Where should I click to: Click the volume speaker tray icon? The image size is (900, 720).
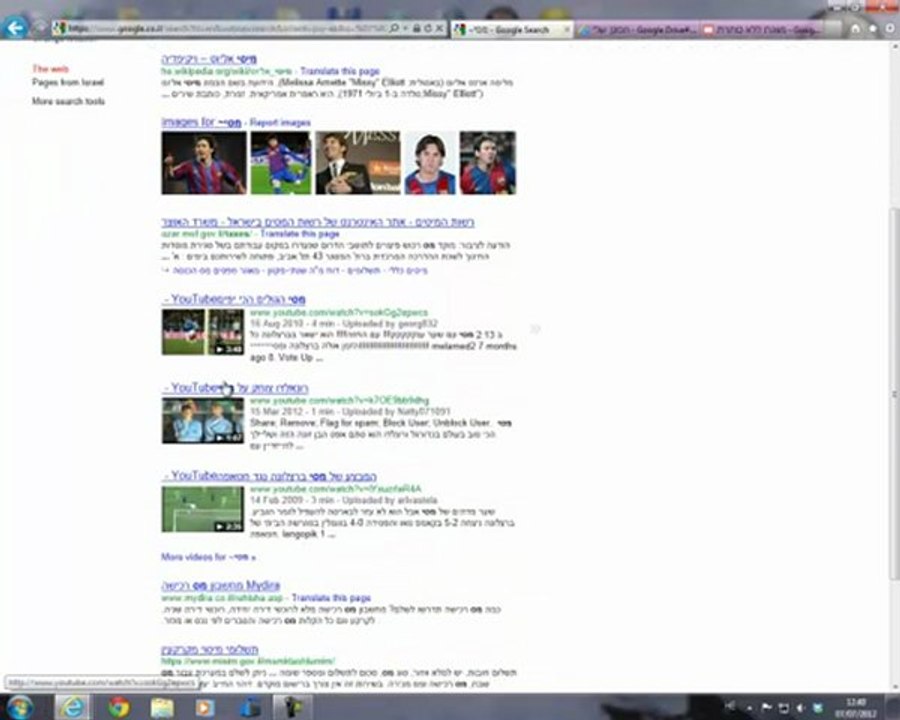[800, 709]
